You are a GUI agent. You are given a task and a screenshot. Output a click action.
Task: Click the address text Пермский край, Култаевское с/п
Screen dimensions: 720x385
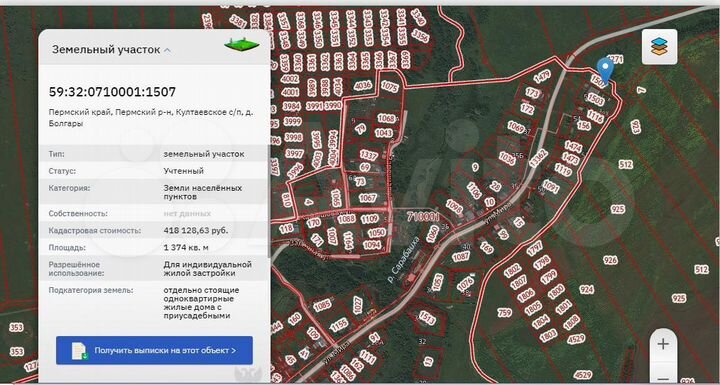point(152,118)
